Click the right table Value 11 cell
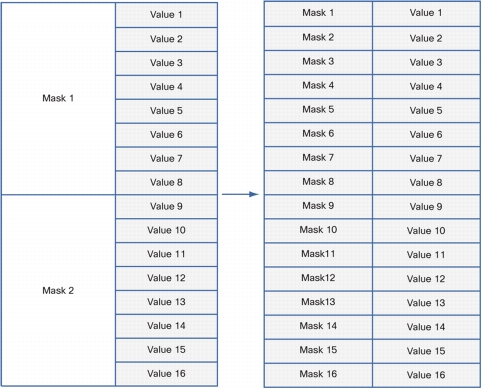The height and width of the screenshot is (389, 483). tap(426, 255)
